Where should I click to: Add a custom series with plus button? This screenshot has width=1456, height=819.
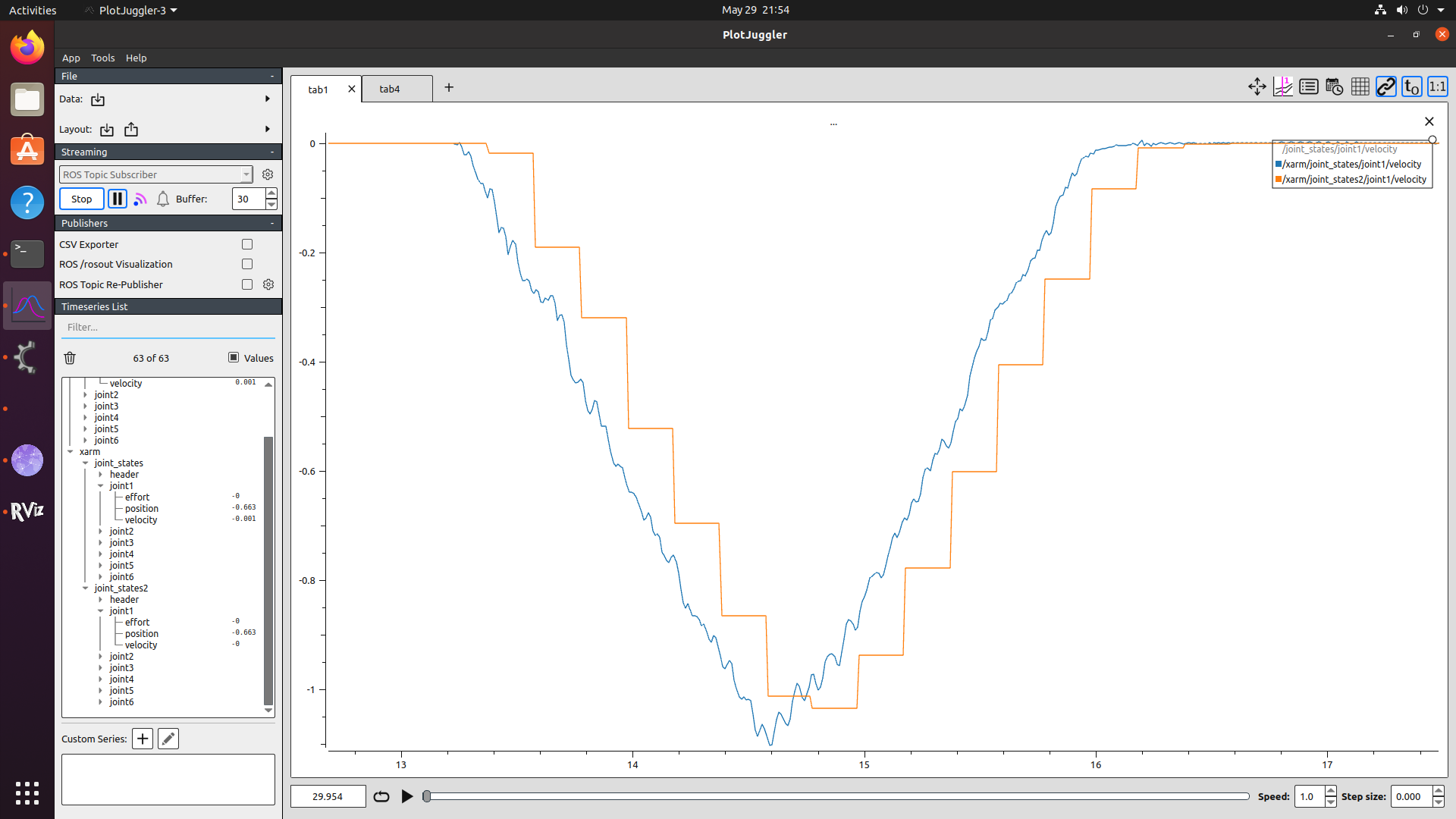143,739
